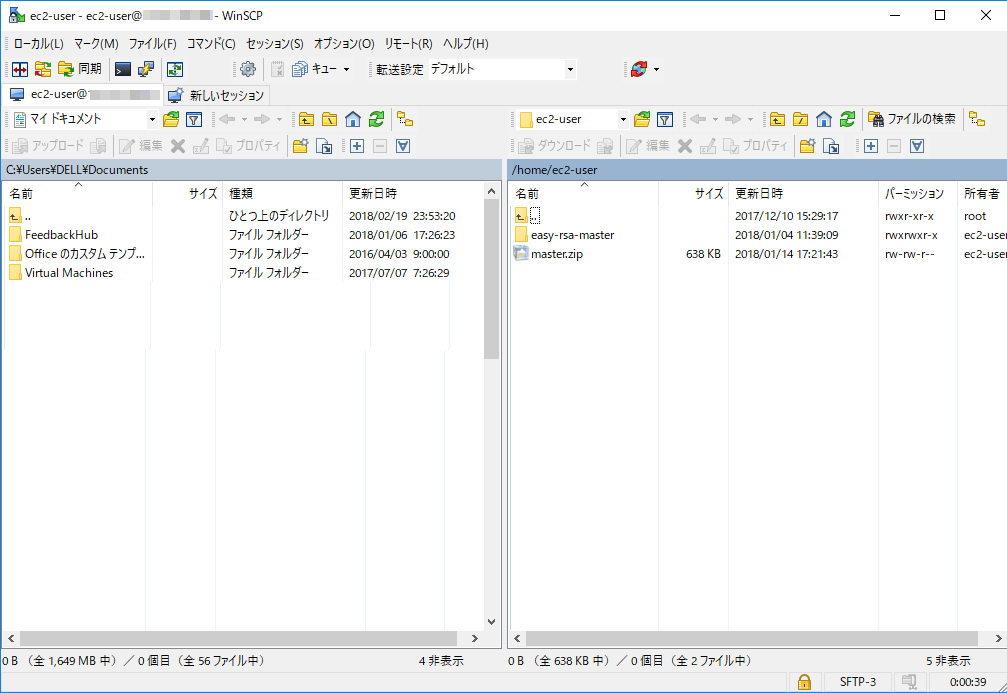Click remote panel new folder icon

coord(807,146)
